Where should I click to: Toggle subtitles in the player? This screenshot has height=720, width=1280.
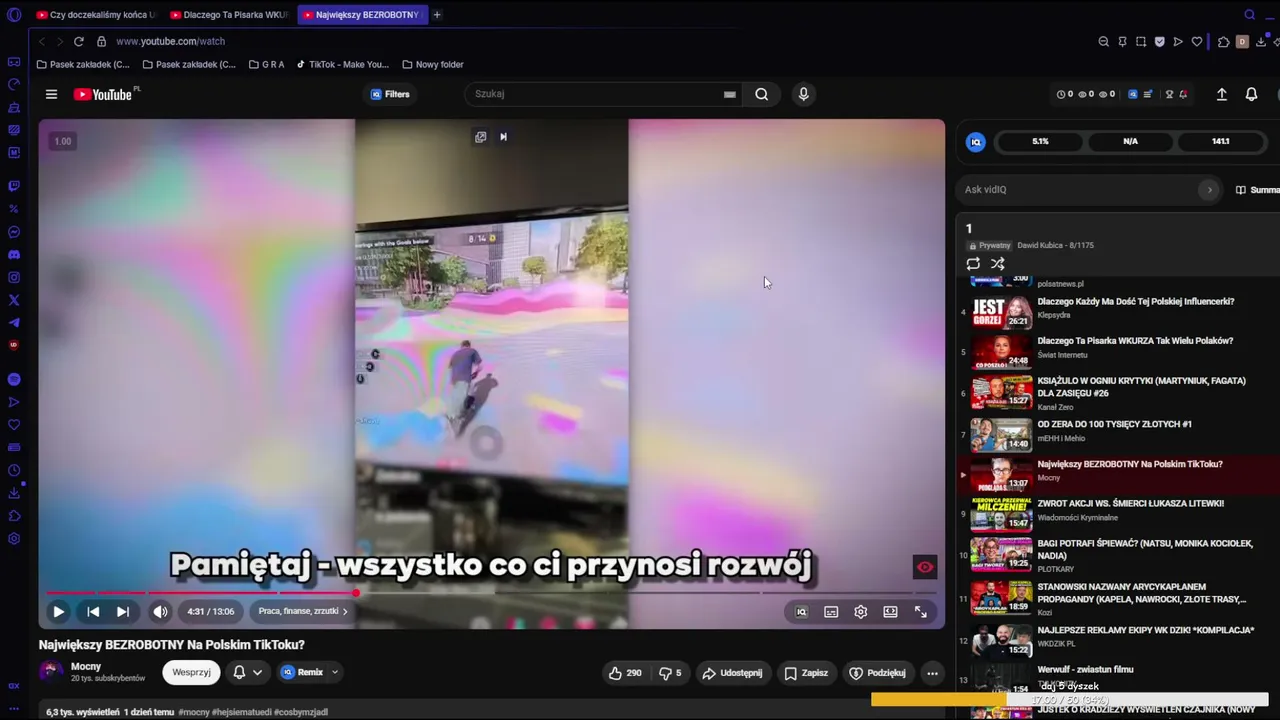point(831,612)
